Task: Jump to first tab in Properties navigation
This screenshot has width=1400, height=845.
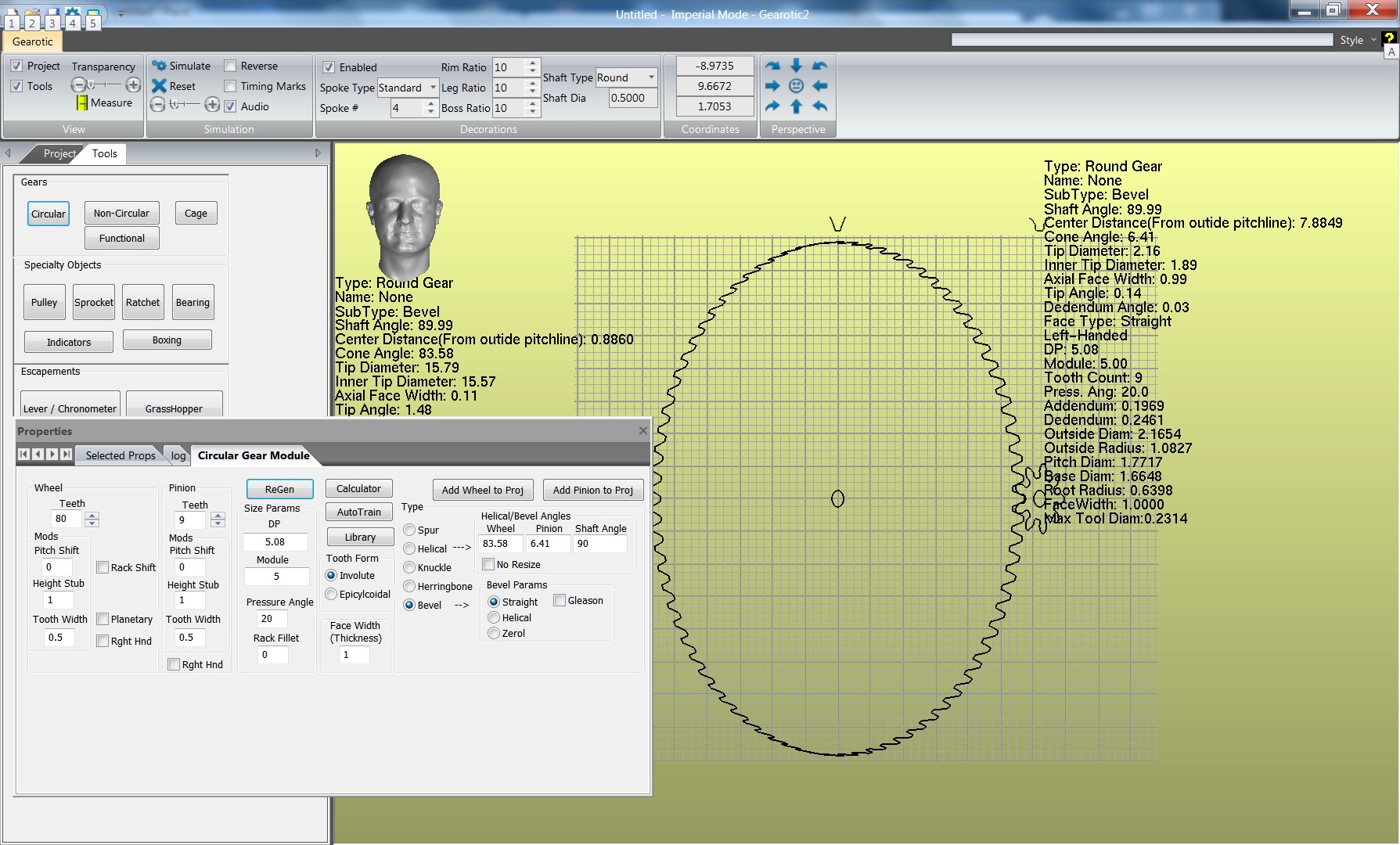Action: tap(23, 455)
